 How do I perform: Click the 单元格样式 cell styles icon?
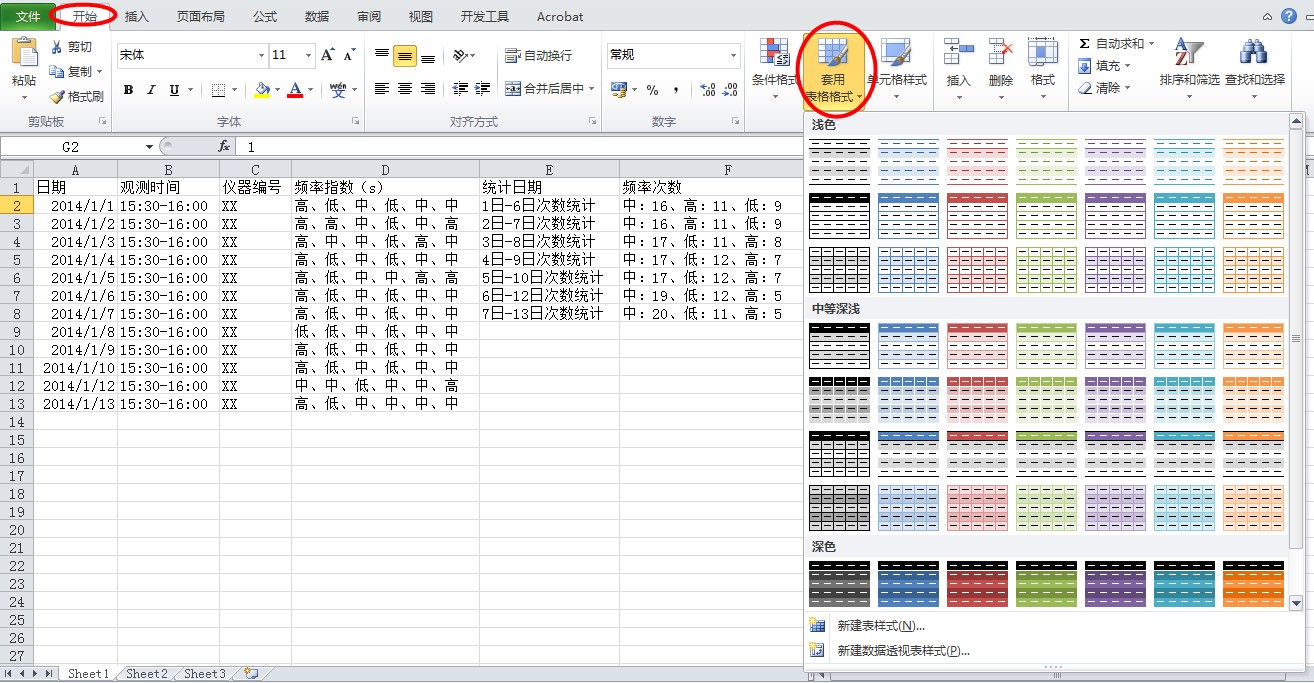(x=896, y=53)
